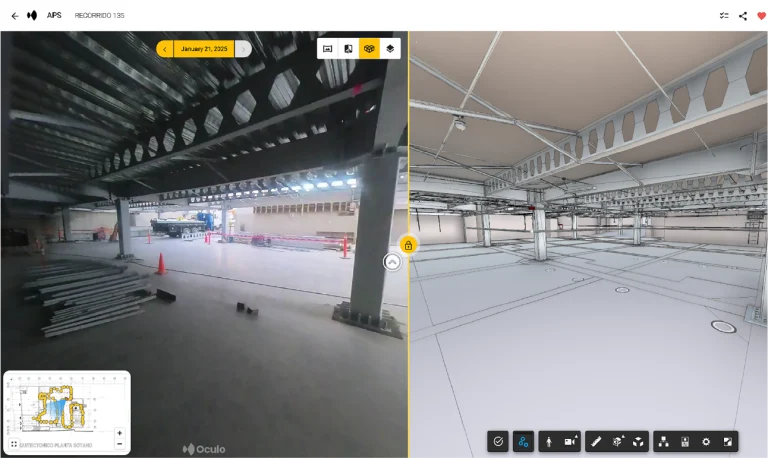The image size is (768, 458).
Task: Go to previous capture date
Action: (x=165, y=49)
